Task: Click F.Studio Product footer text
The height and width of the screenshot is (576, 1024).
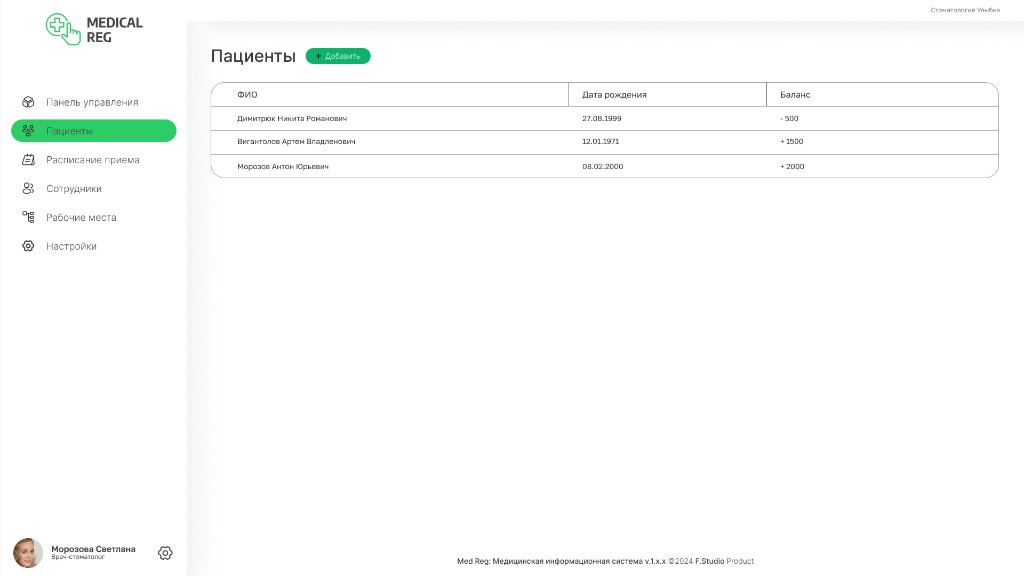Action: click(724, 561)
